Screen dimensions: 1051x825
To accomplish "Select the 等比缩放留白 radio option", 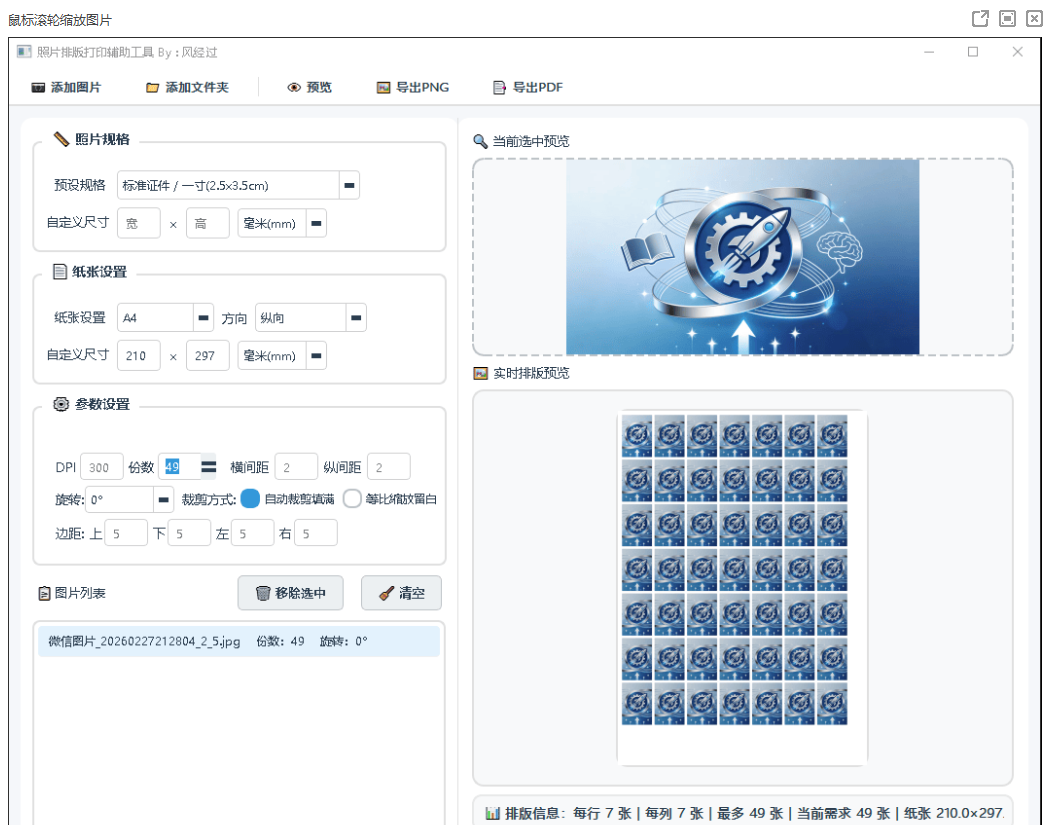I will pyautogui.click(x=352, y=499).
